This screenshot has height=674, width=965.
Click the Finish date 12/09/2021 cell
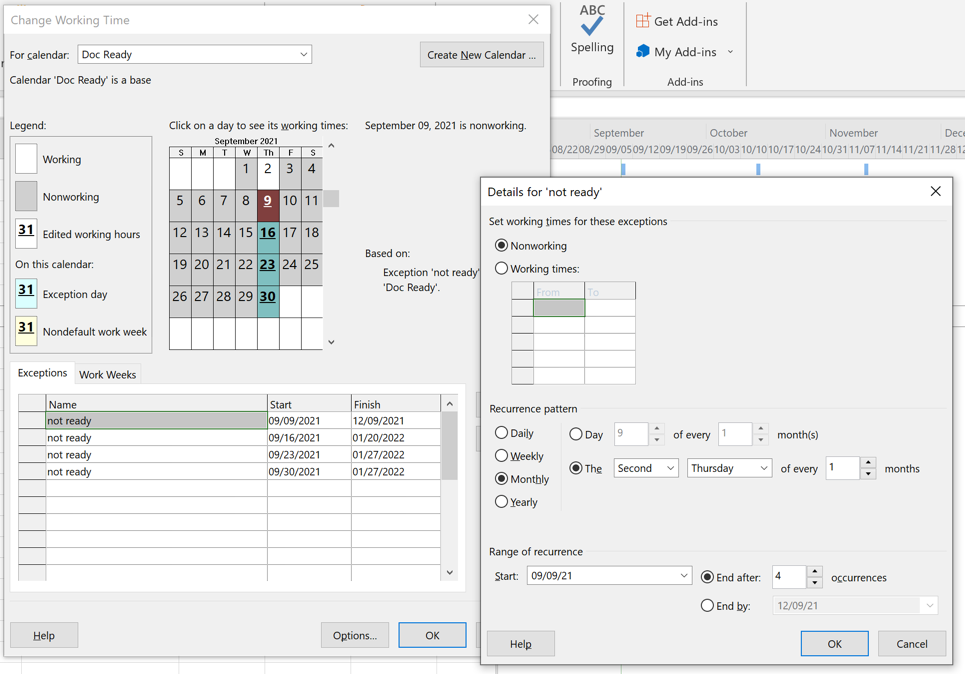tap(396, 420)
